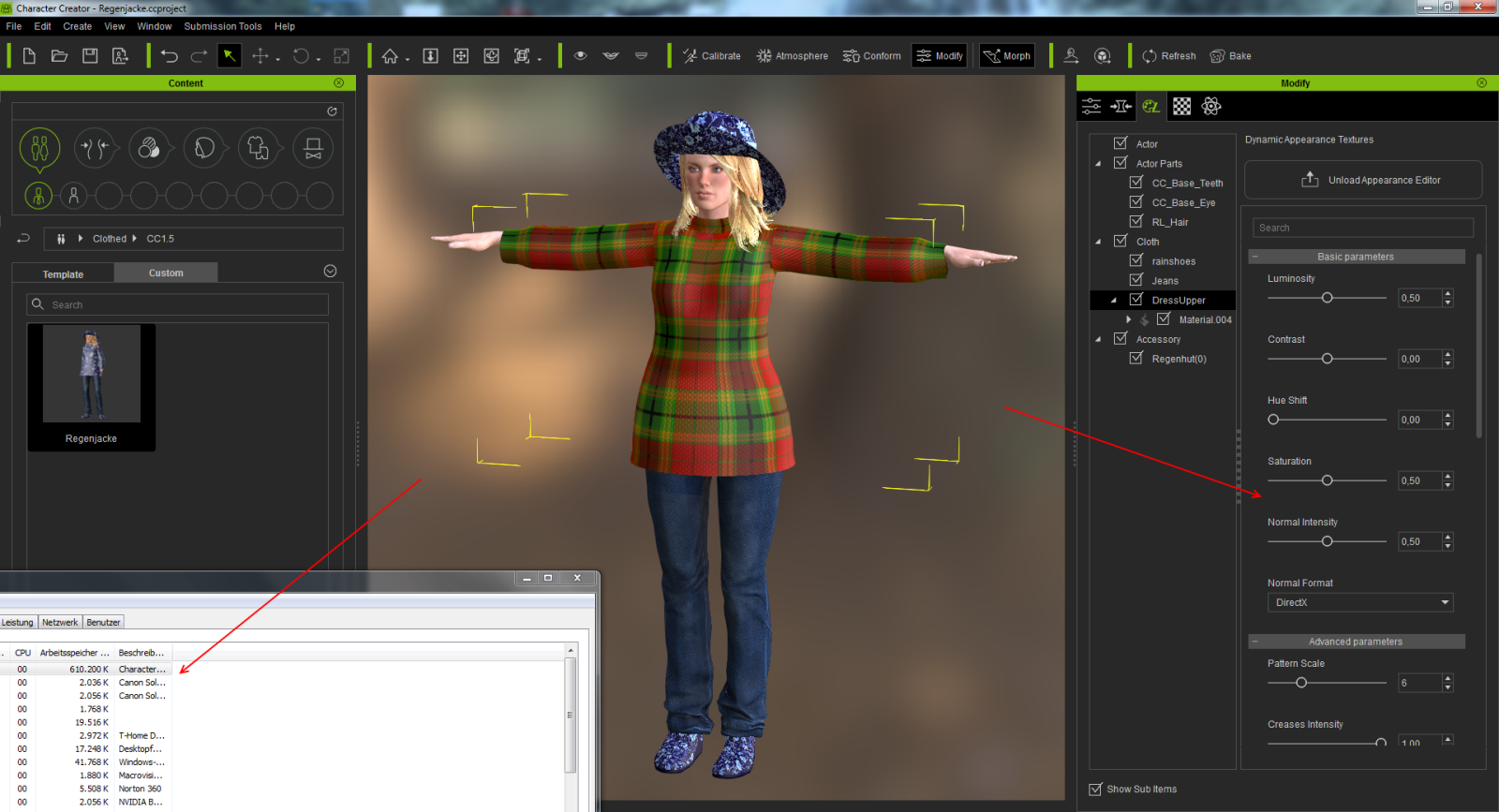The height and width of the screenshot is (812, 1499).
Task: Uncheck the Actor checkbox
Action: click(1120, 143)
